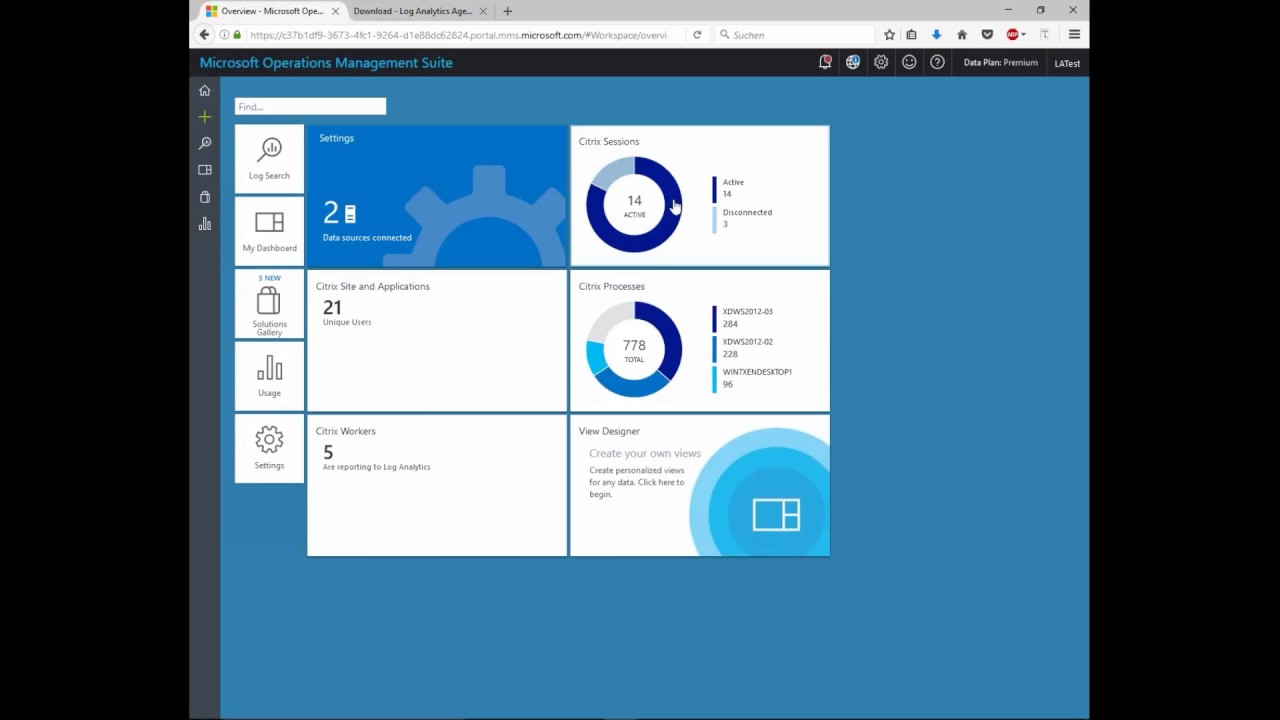This screenshot has height=720, width=1280.
Task: Bookmark page with the star icon
Action: pos(889,35)
